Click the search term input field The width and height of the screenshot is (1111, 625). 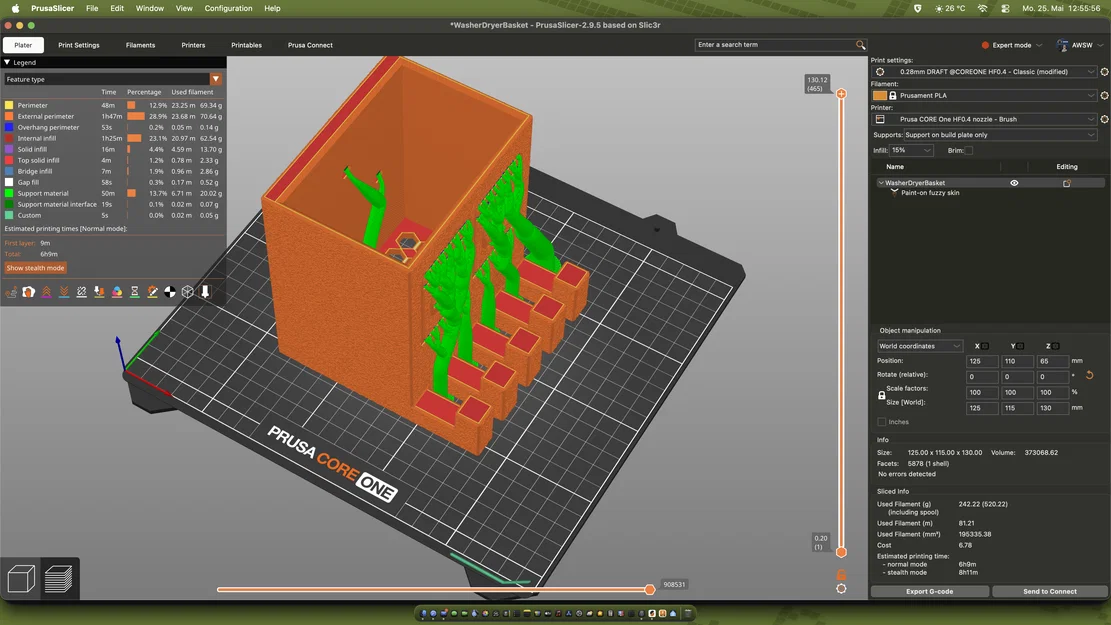point(774,45)
